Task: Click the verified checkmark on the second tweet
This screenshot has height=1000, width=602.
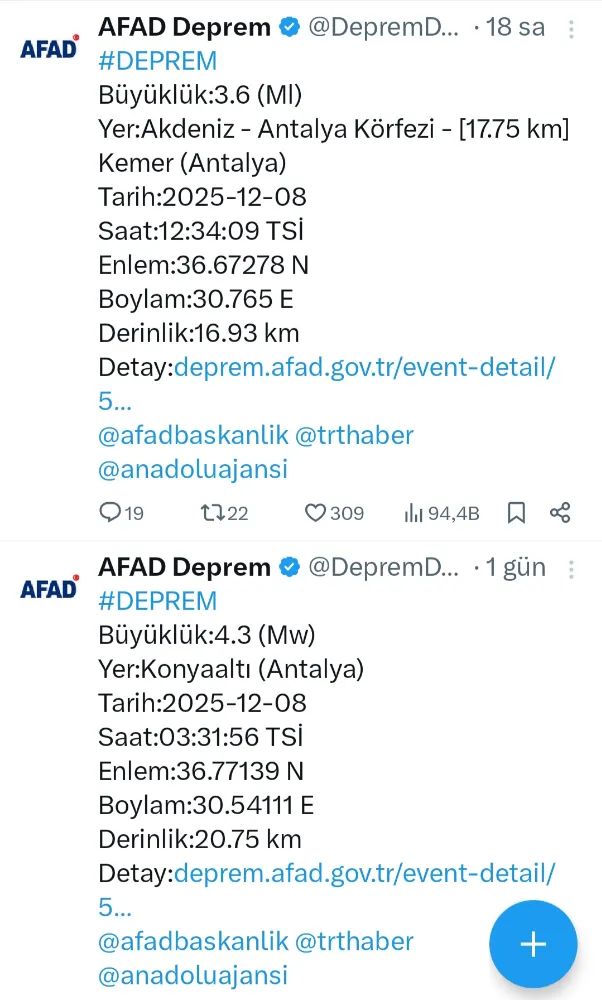Action: click(289, 567)
